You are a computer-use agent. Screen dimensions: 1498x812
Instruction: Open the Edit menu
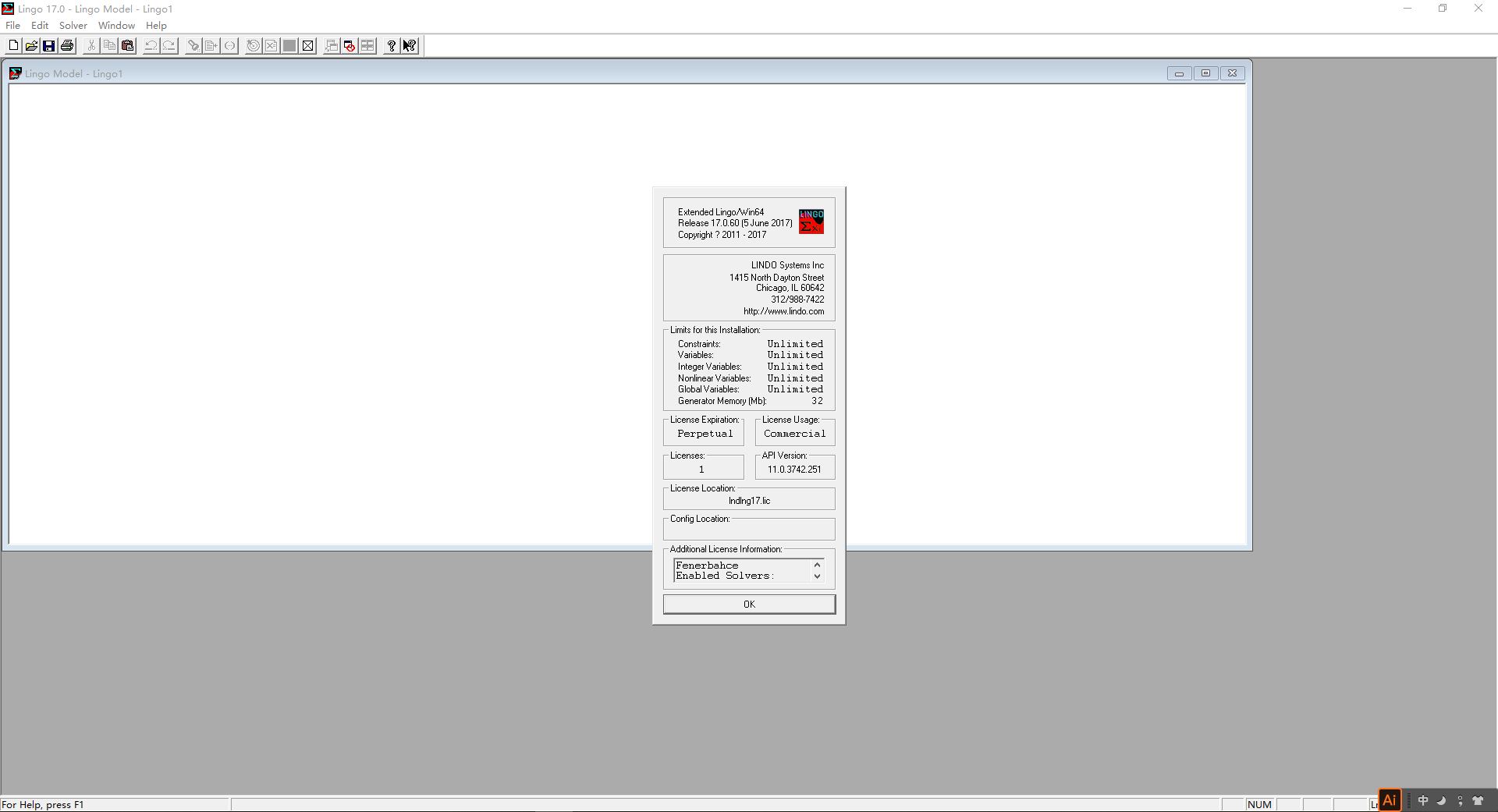[40, 25]
